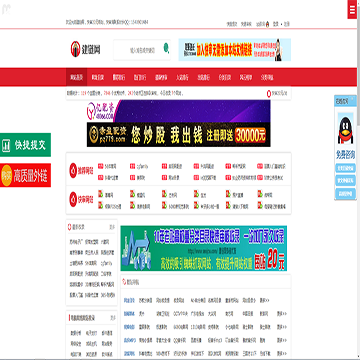The width and height of the screenshot is (360, 360).
Task: Click the green search magnifier icon
Action: point(166,48)
